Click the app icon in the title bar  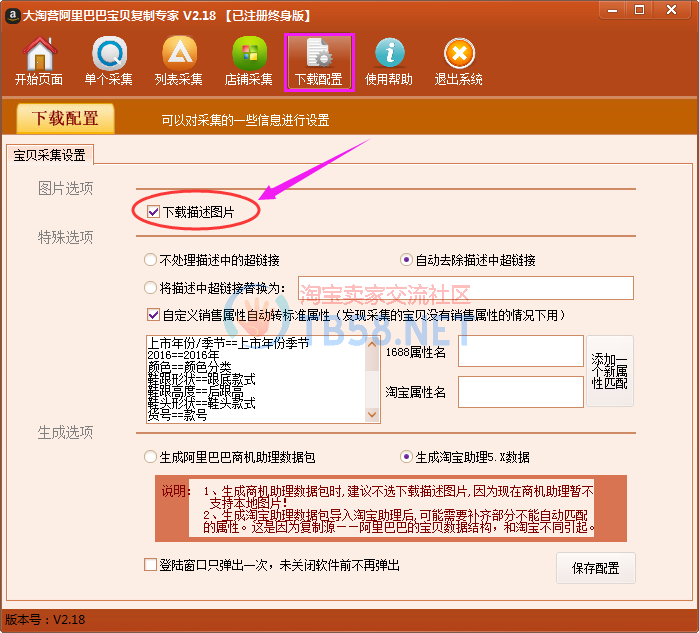coord(12,13)
